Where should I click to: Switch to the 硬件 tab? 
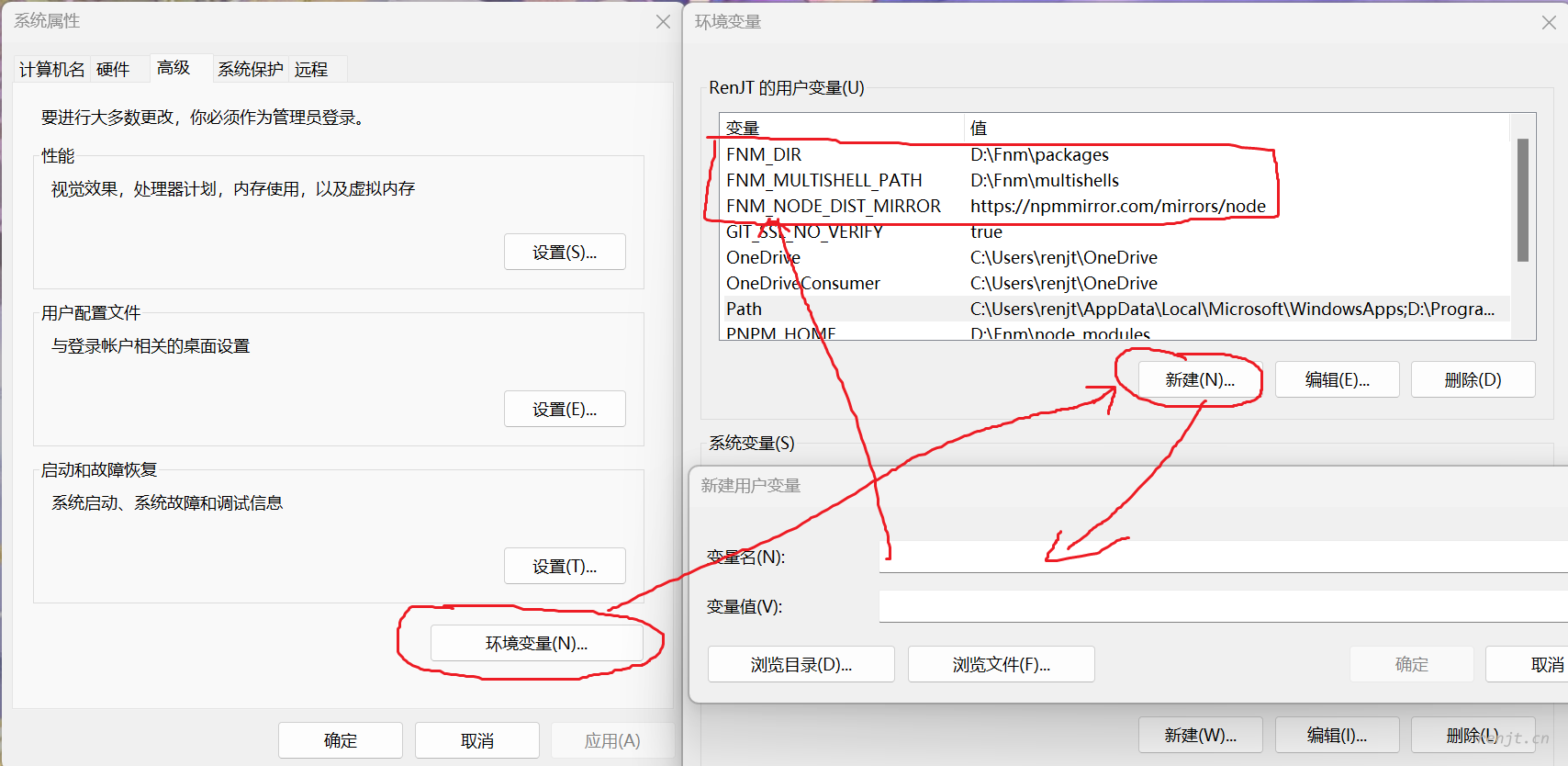[x=113, y=70]
